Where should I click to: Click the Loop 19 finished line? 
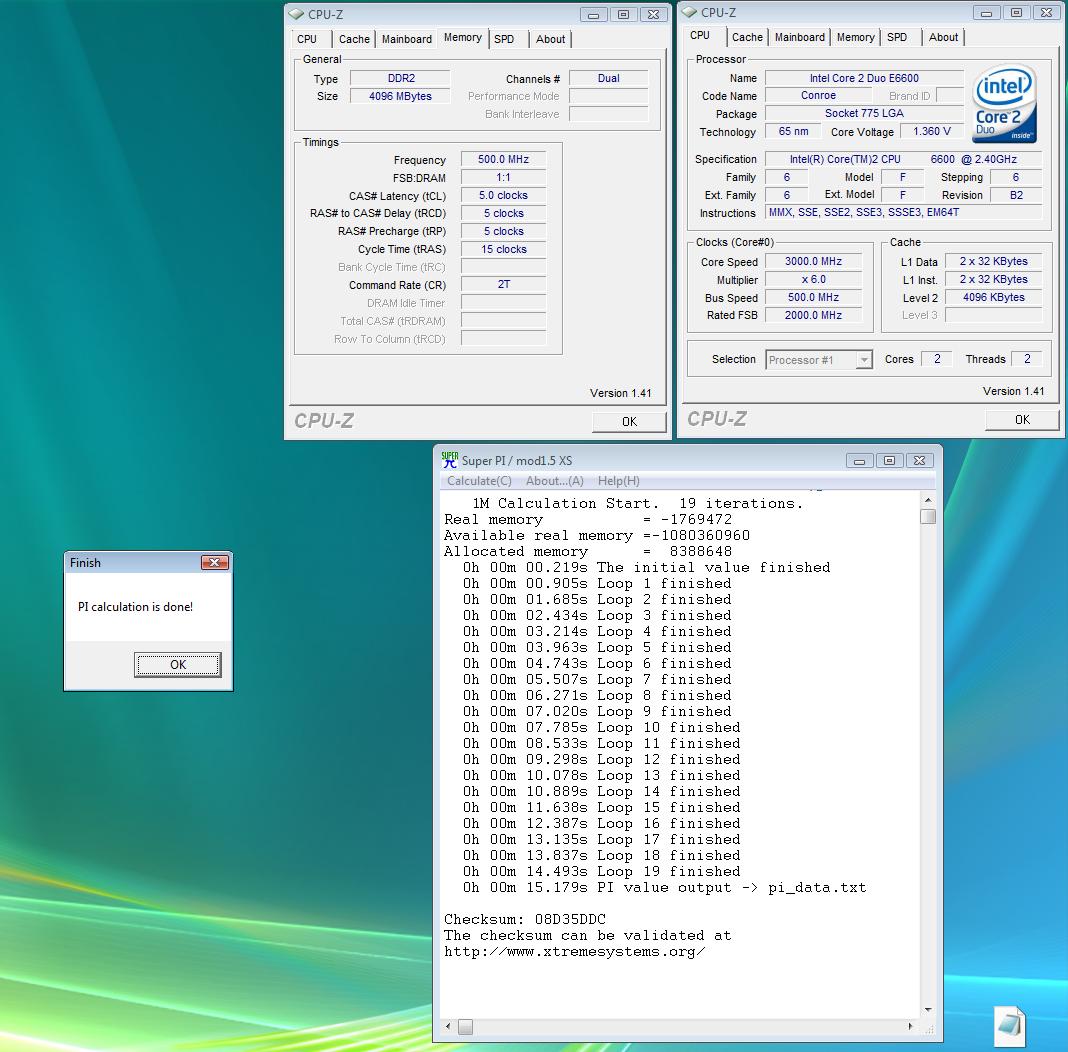601,872
